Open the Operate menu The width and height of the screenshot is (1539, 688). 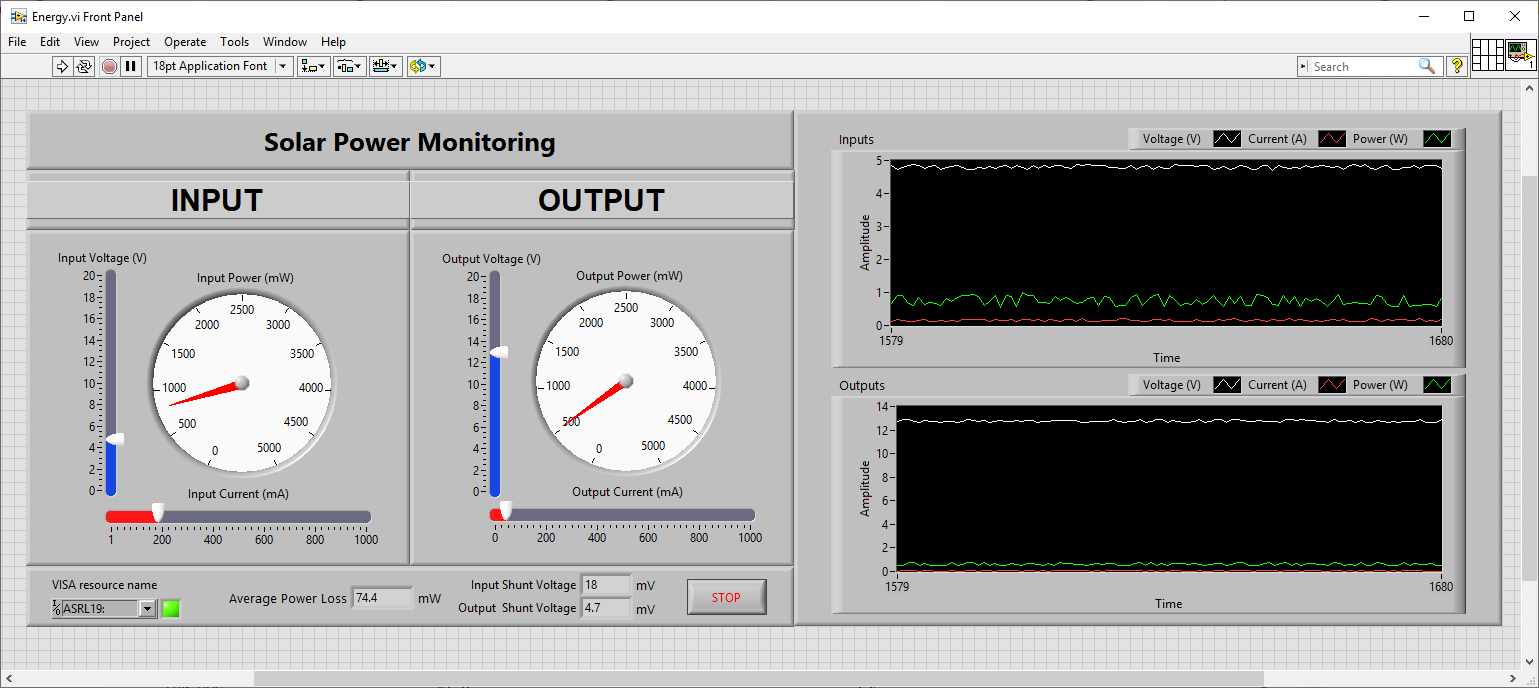click(185, 42)
